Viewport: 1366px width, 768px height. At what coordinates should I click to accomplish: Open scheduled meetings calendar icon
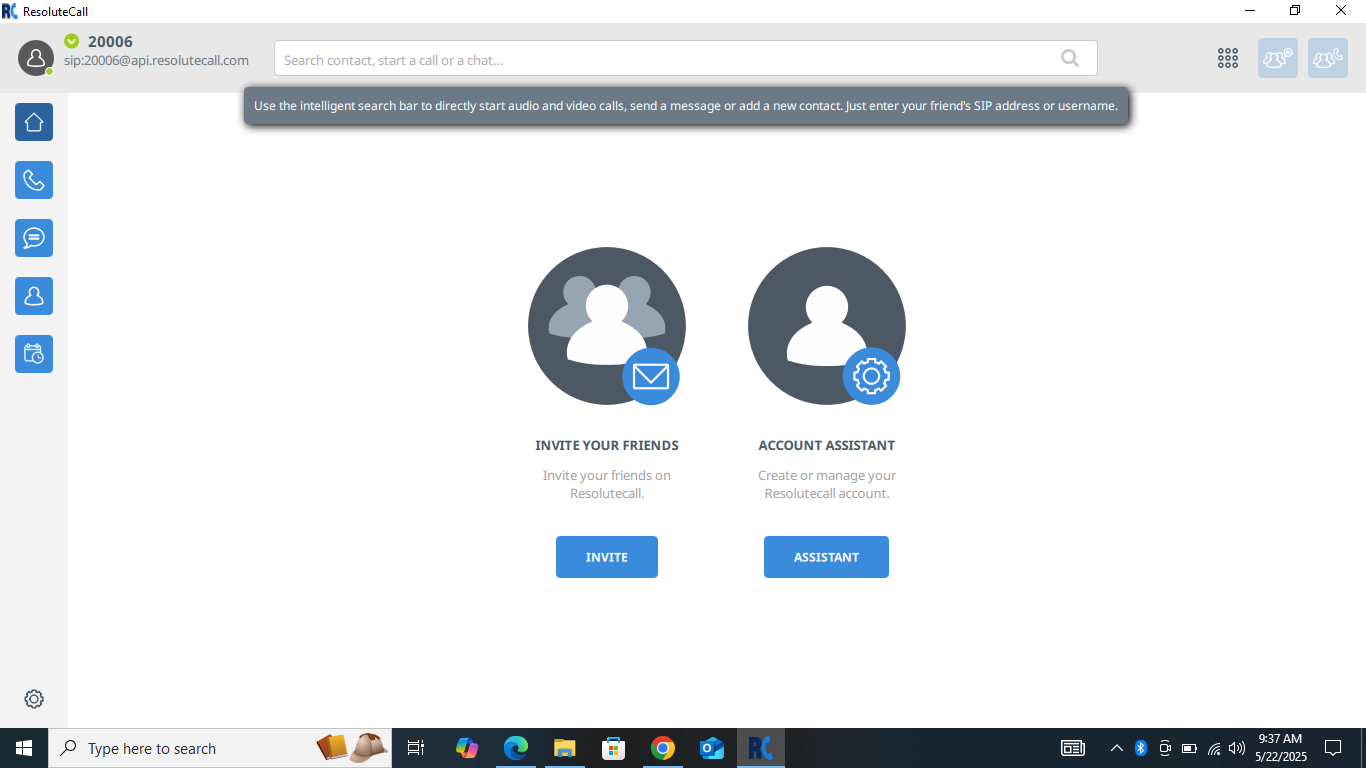point(34,354)
